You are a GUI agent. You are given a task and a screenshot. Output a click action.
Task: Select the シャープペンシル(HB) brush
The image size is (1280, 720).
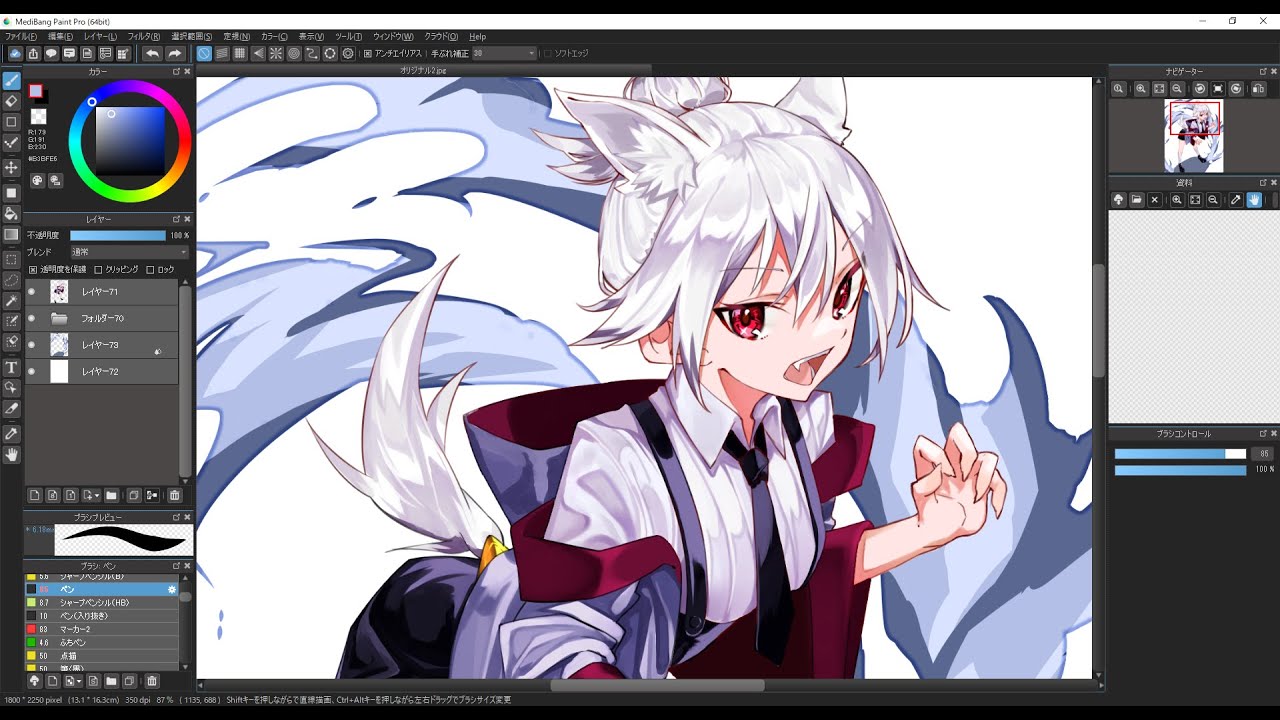[102, 603]
